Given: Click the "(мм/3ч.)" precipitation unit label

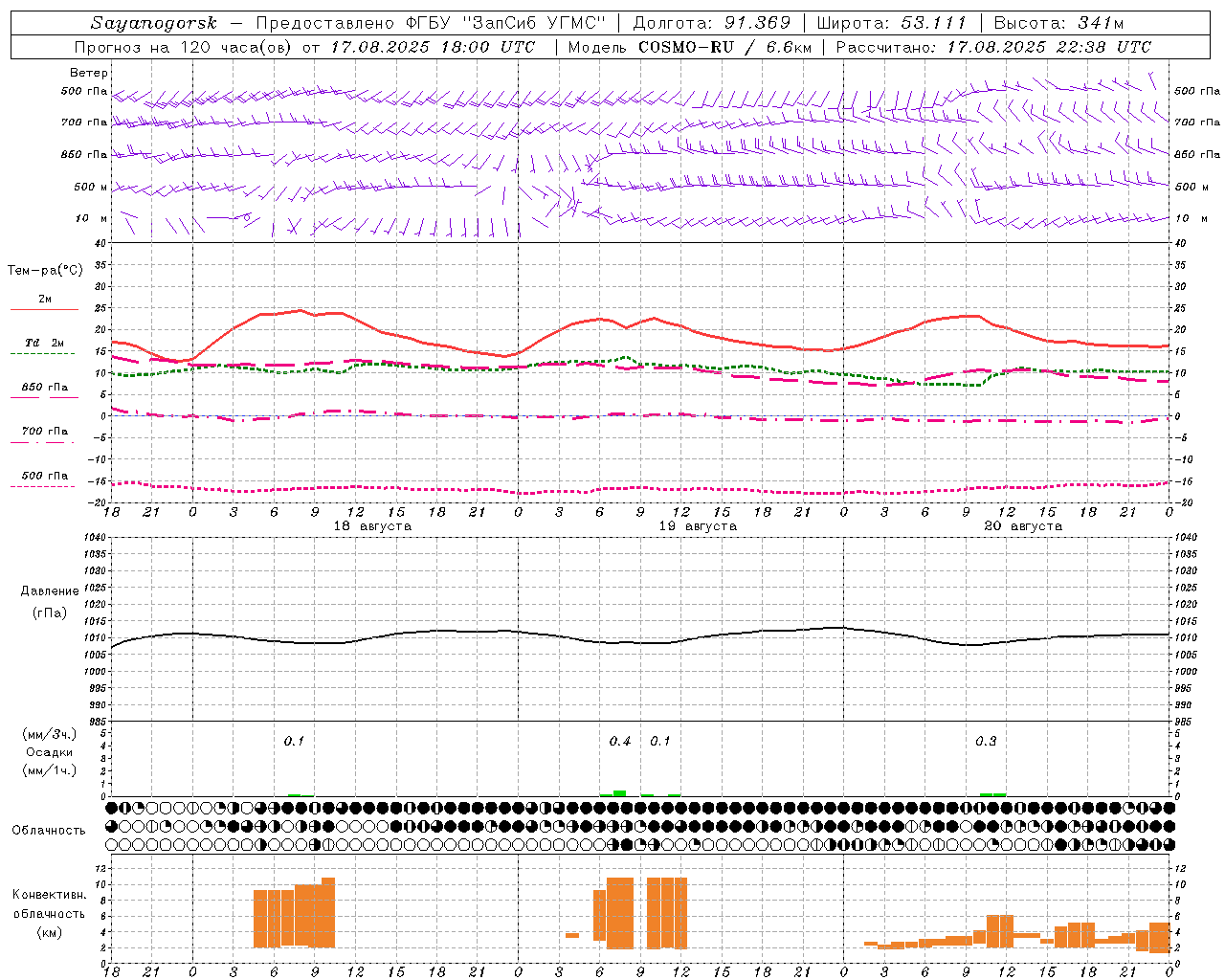Looking at the screenshot, I should (50, 734).
